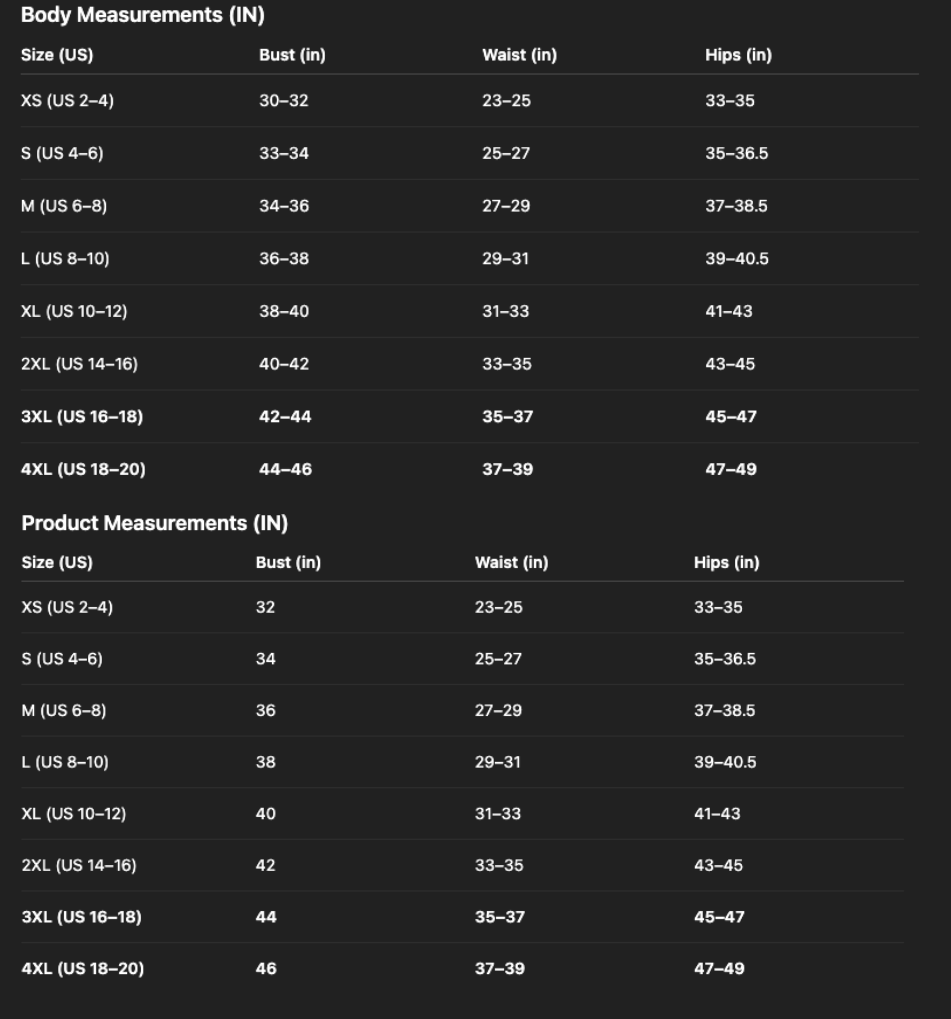The width and height of the screenshot is (951, 1019).
Task: Select 3XL (US 16–18) label in Product Measurements
Action: point(81,917)
